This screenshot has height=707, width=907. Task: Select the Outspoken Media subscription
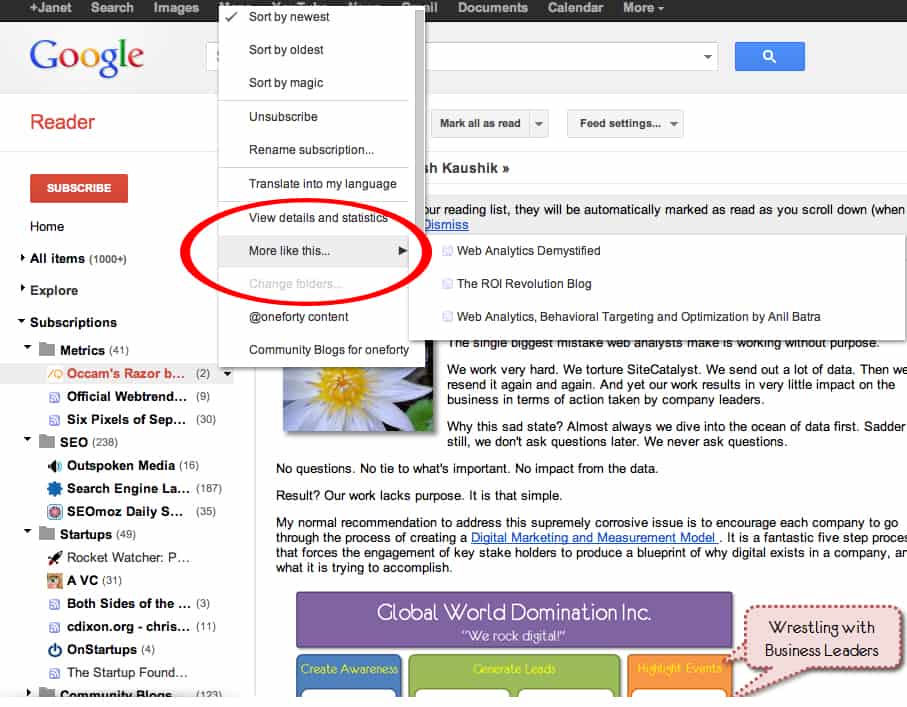tap(120, 466)
